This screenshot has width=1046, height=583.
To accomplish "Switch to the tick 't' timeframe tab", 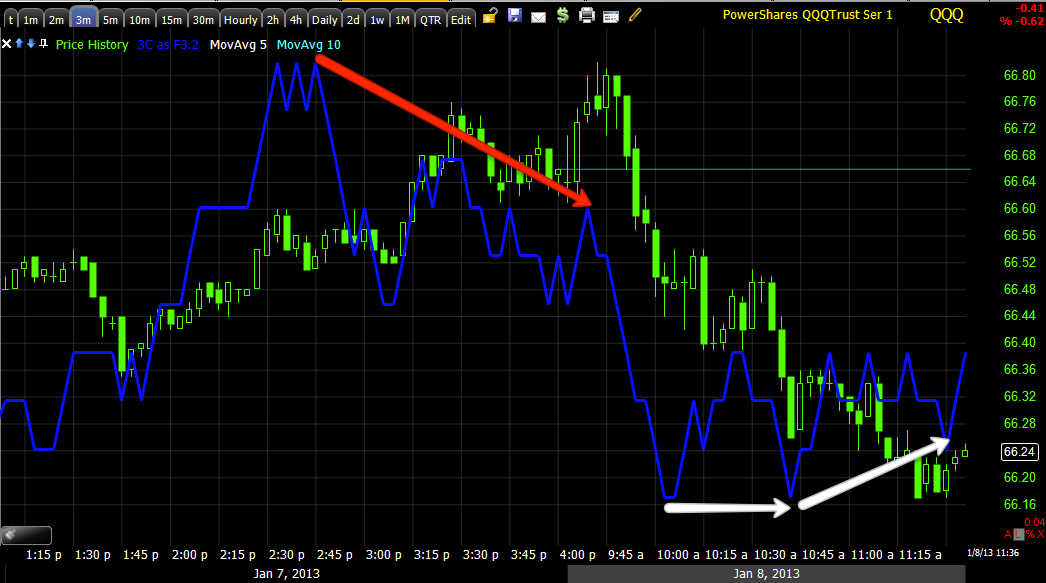I will click(x=11, y=19).
